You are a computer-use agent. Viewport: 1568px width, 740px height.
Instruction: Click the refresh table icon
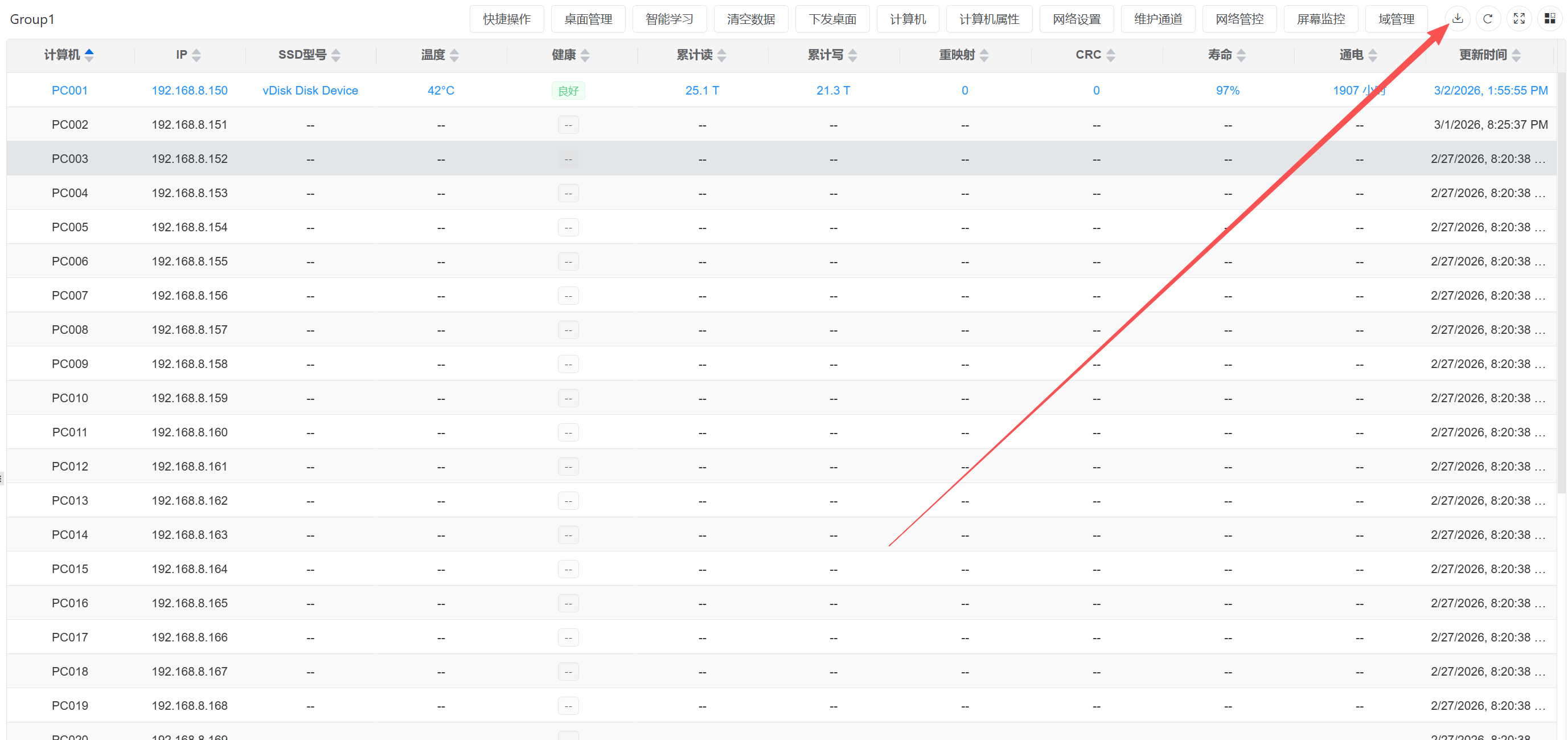click(x=1488, y=19)
